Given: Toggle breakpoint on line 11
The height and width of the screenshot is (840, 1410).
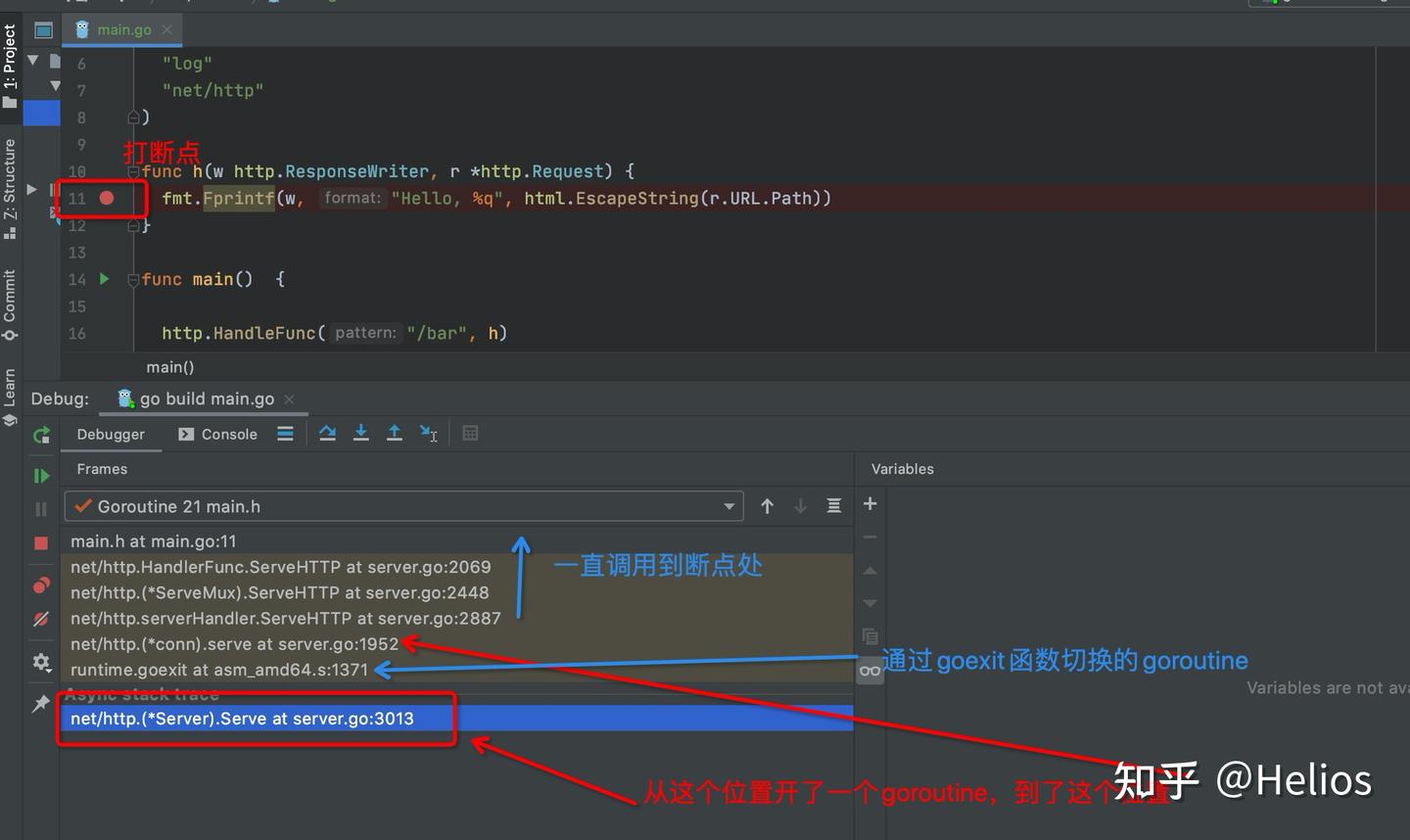Looking at the screenshot, I should pyautogui.click(x=107, y=199).
